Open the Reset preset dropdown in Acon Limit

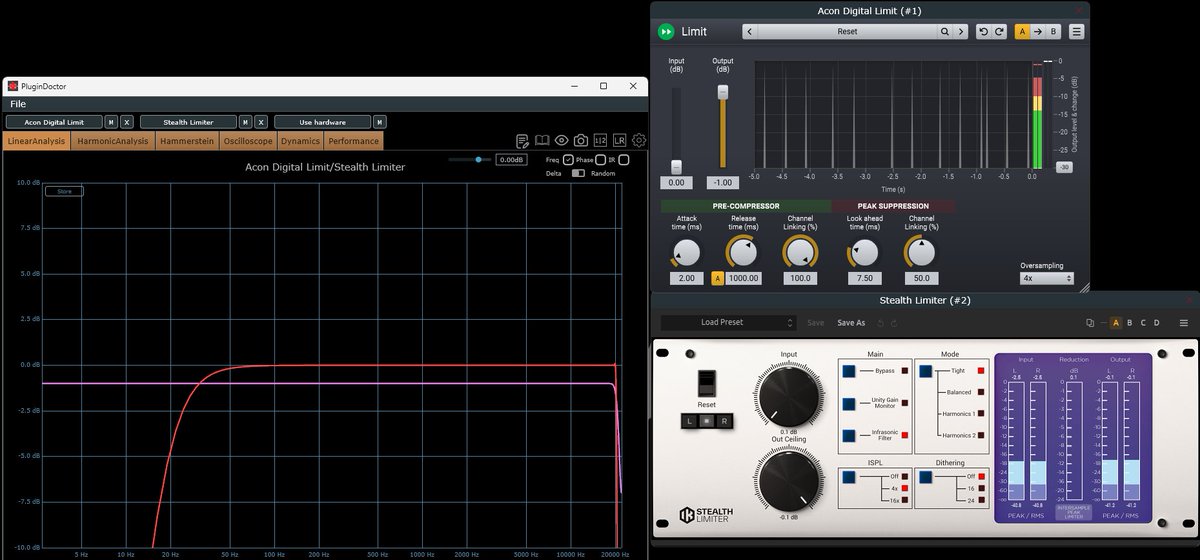(847, 32)
